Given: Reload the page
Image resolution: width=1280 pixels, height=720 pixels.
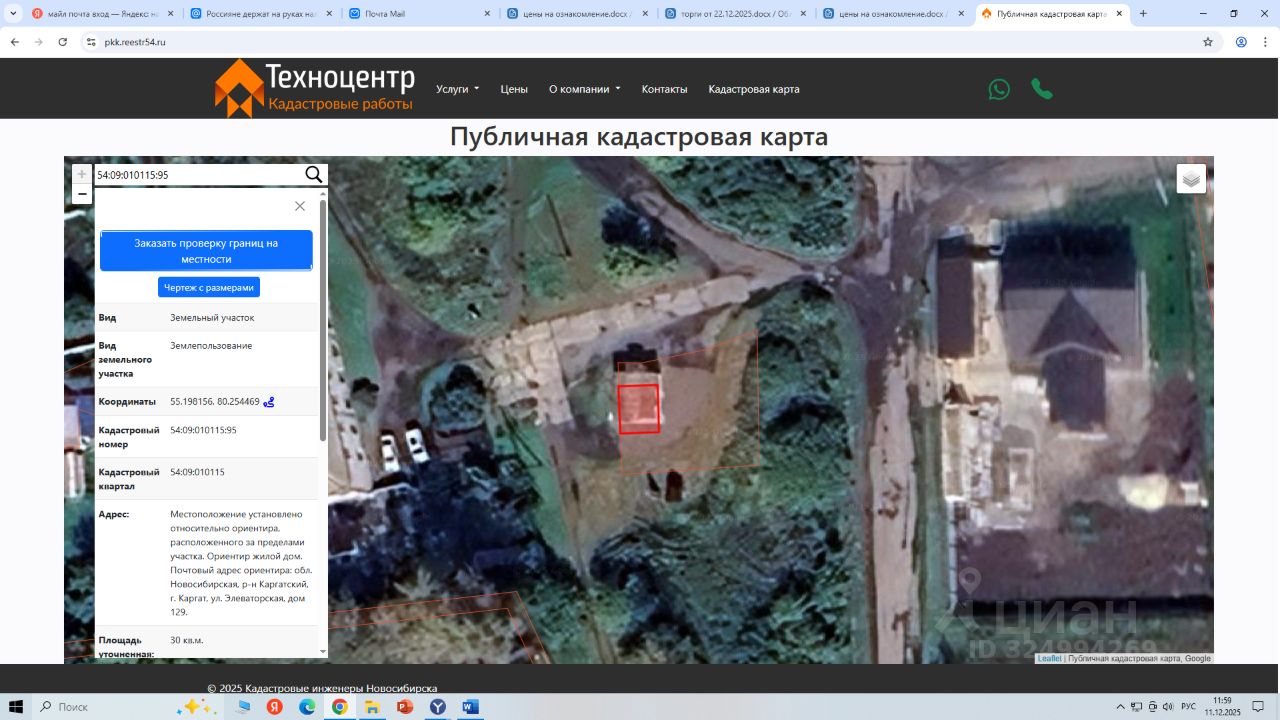Looking at the screenshot, I should (63, 42).
